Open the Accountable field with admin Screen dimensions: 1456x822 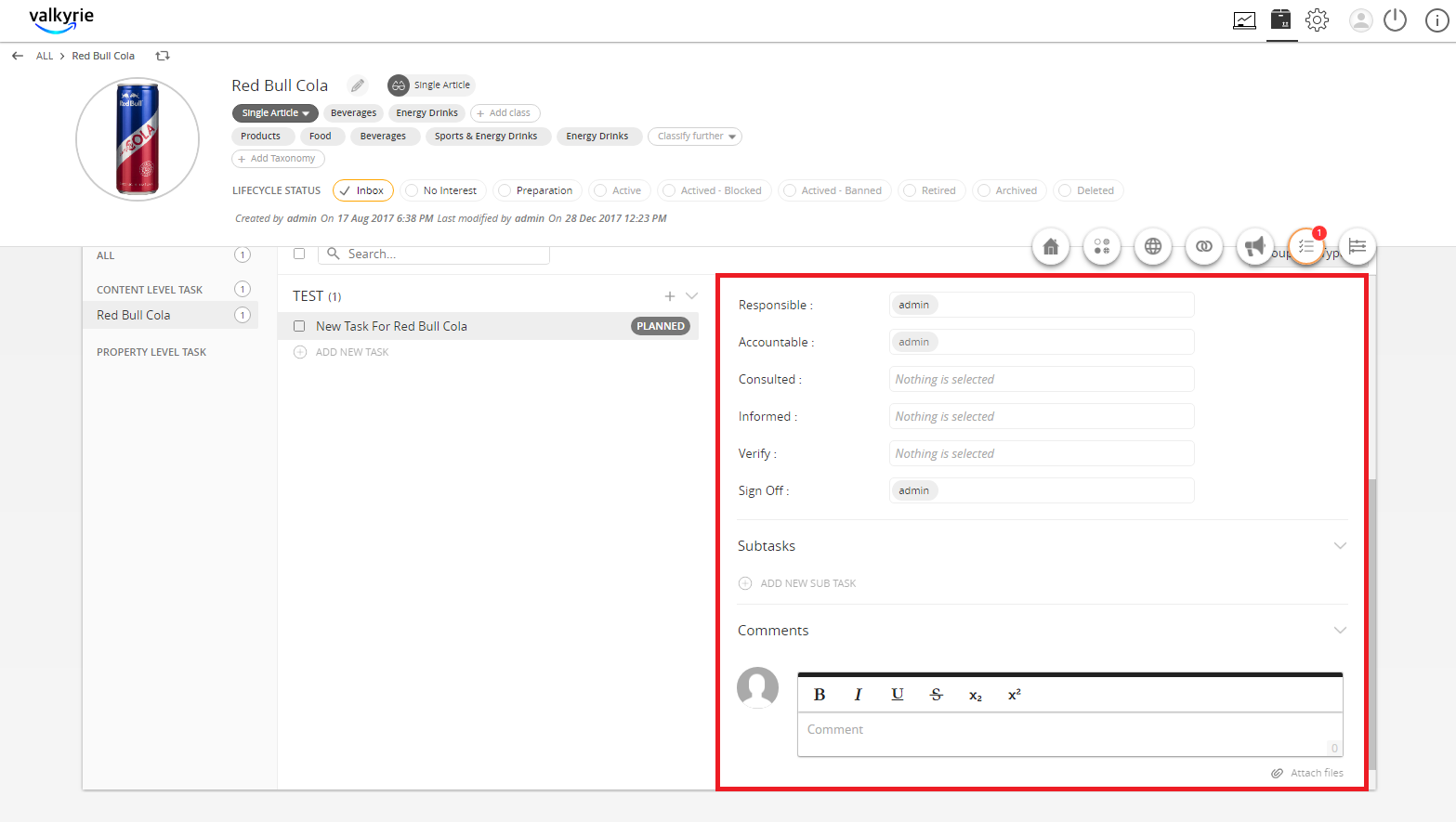(x=1042, y=342)
